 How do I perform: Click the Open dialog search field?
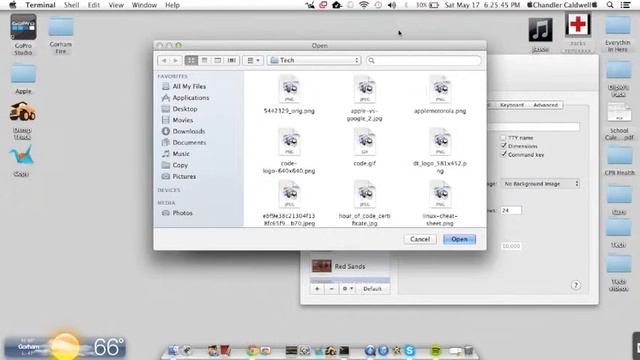coord(424,60)
